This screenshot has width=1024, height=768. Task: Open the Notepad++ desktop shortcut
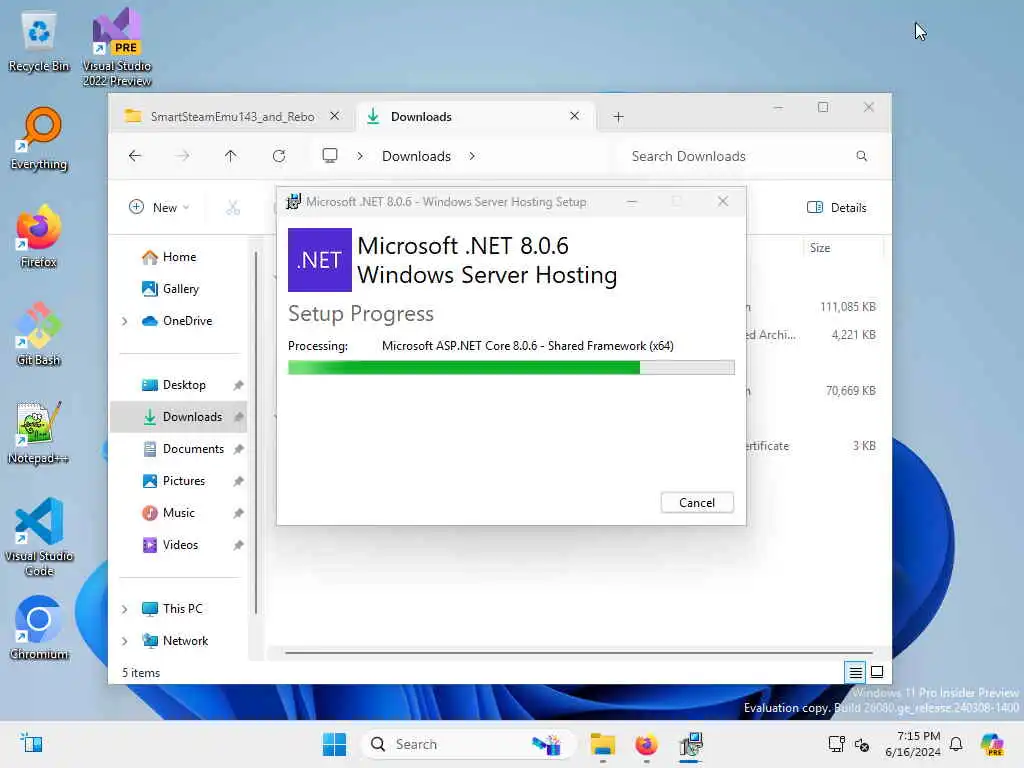point(39,432)
